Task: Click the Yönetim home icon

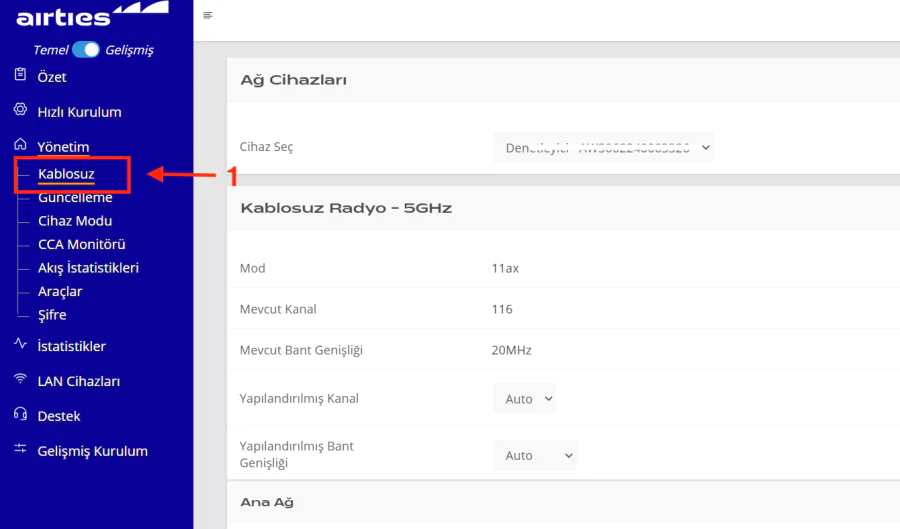Action: [x=20, y=146]
